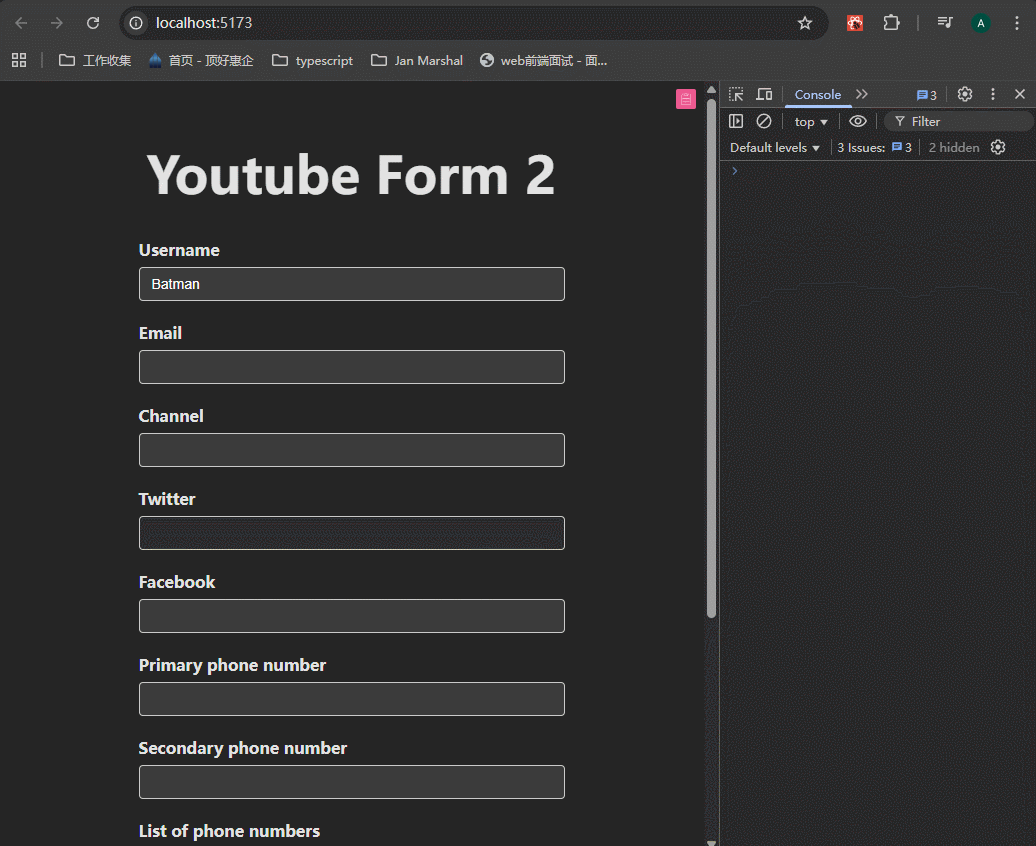The width and height of the screenshot is (1036, 846).
Task: Open console settings gear beside hidden count
Action: (x=998, y=147)
